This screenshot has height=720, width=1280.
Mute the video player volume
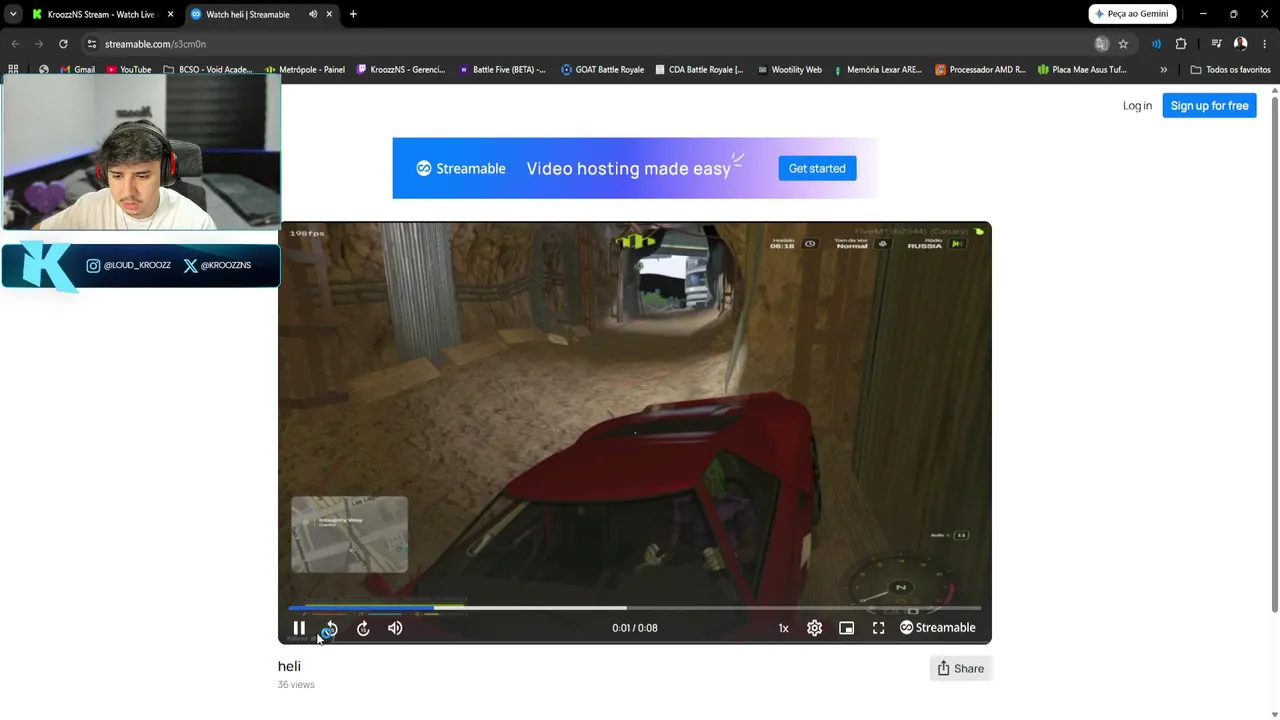[395, 628]
